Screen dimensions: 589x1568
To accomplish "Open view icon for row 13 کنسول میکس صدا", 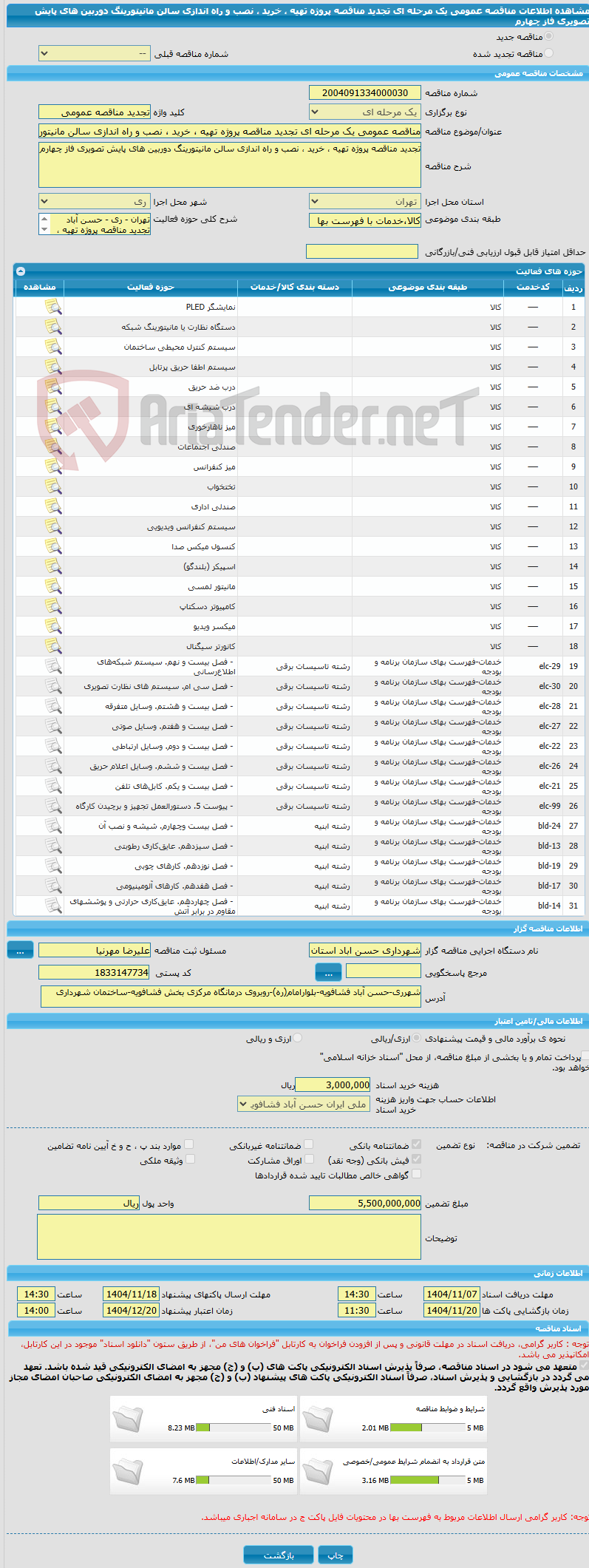I will (x=53, y=546).
